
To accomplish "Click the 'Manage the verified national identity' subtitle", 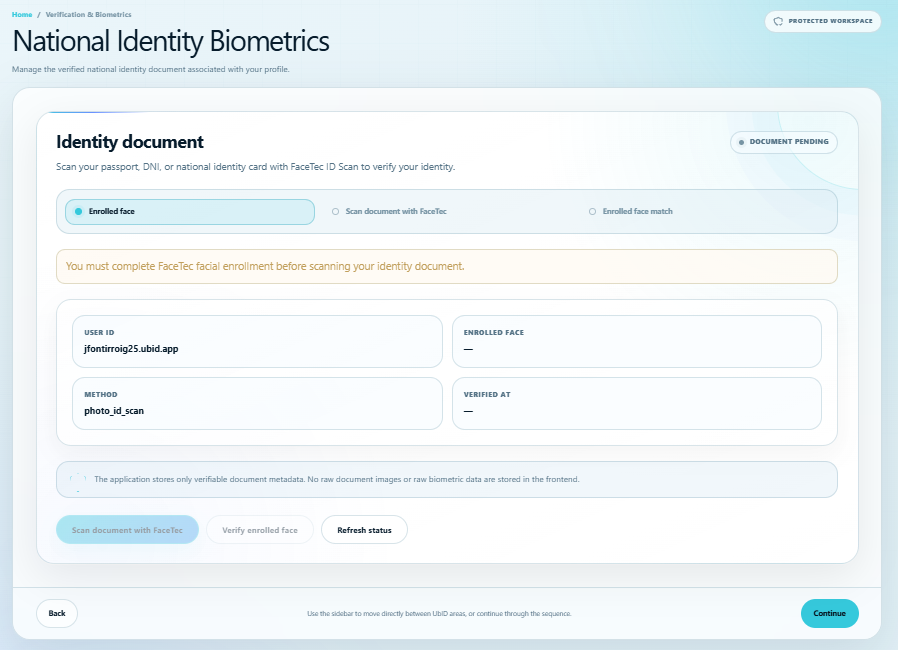I will point(151,69).
